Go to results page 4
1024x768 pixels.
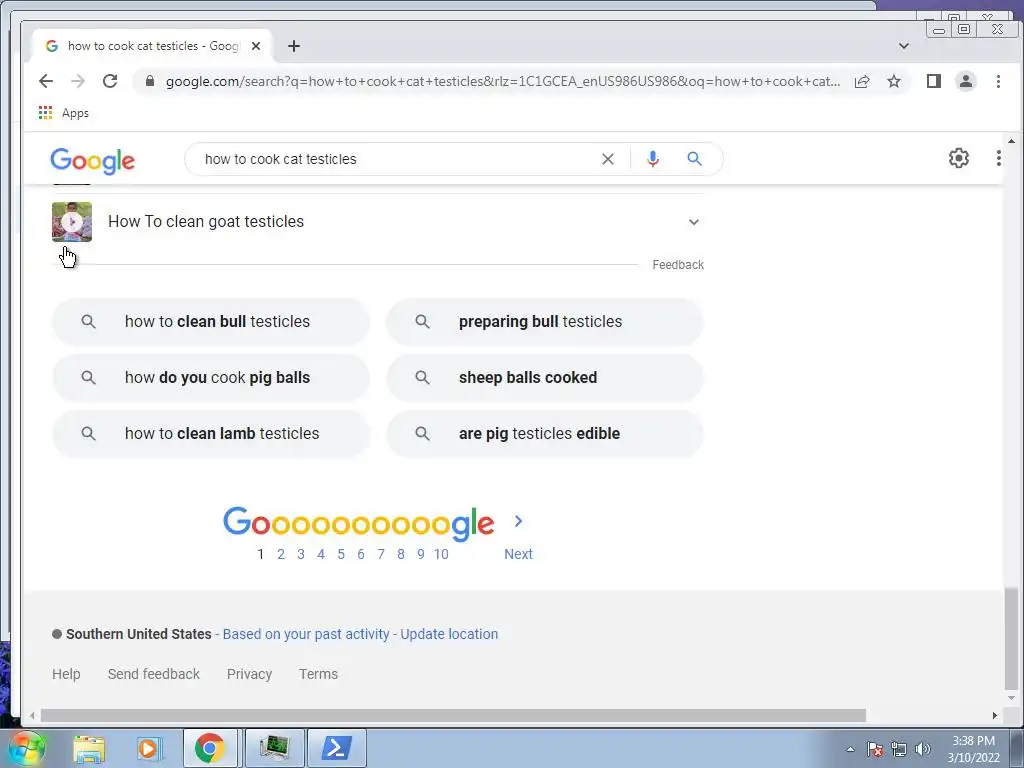[321, 554]
